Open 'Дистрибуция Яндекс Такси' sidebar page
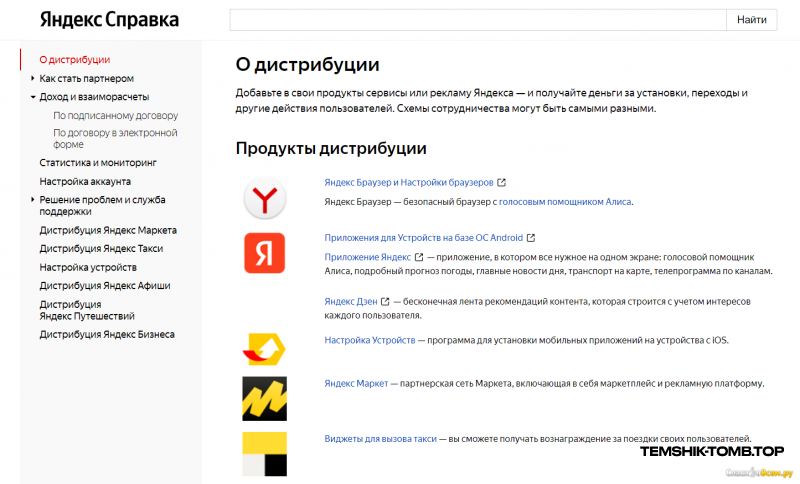The width and height of the screenshot is (800, 484). click(x=101, y=249)
